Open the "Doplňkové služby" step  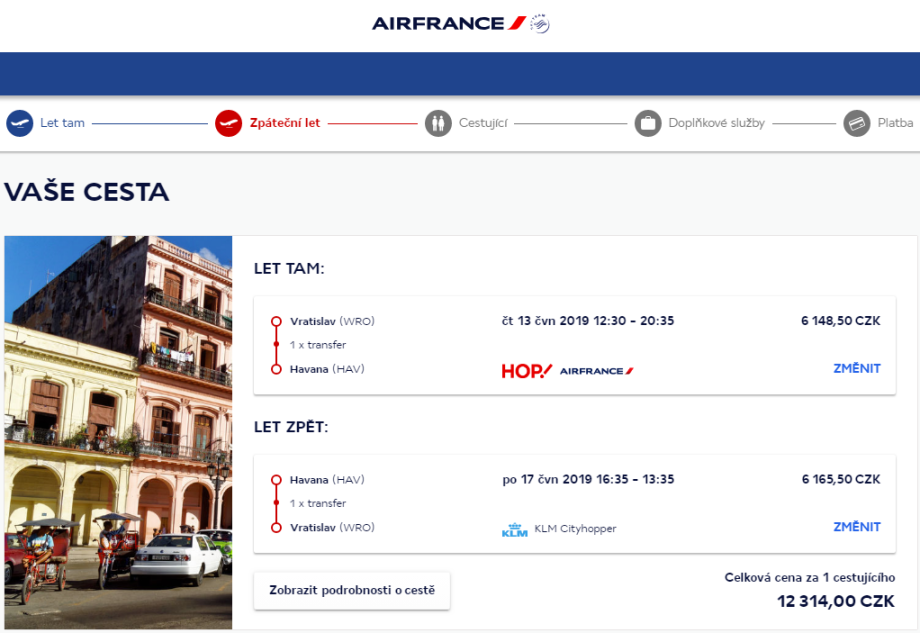pos(718,123)
